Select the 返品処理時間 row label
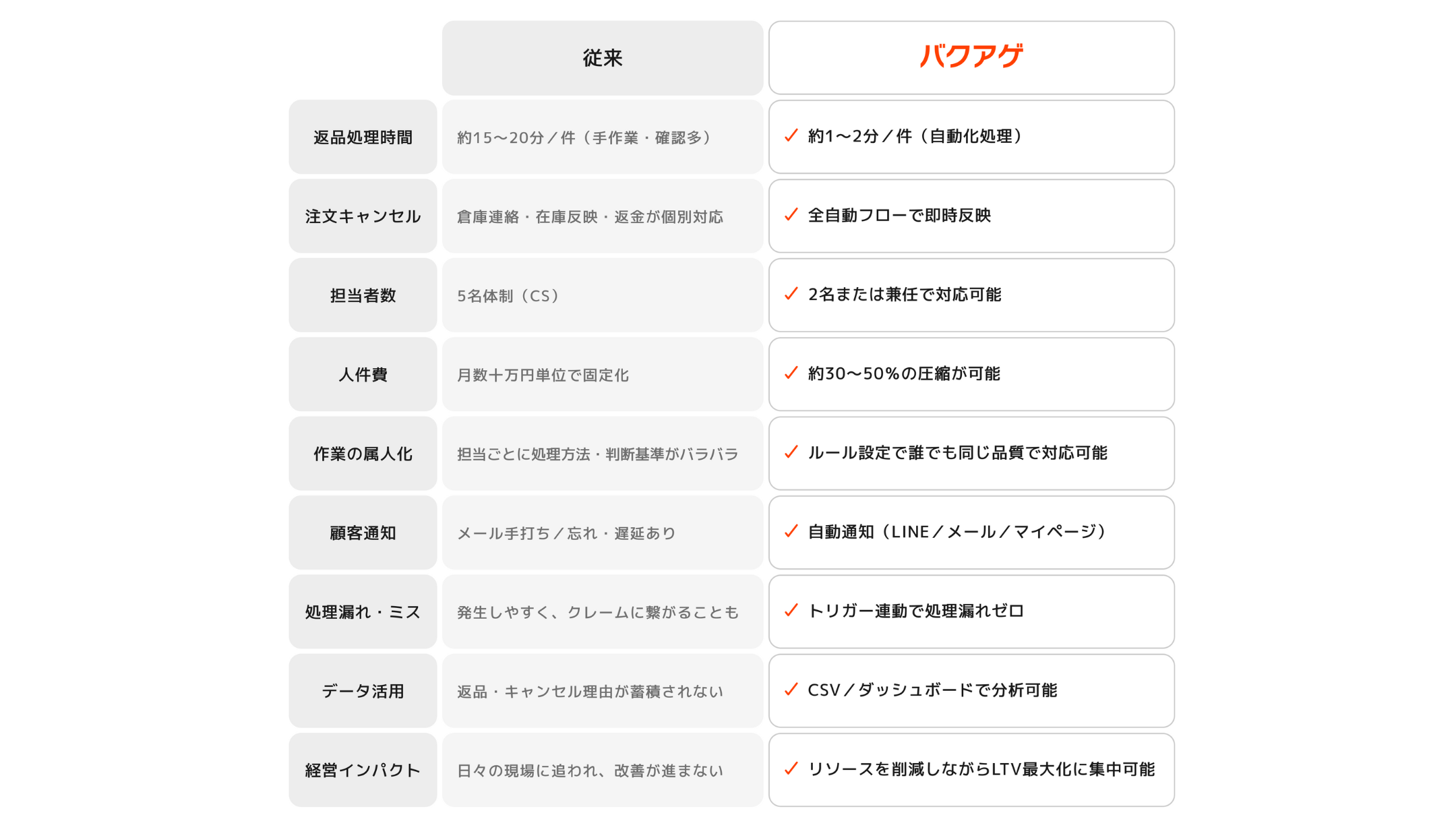Image resolution: width=1456 pixels, height=819 pixels. point(363,138)
